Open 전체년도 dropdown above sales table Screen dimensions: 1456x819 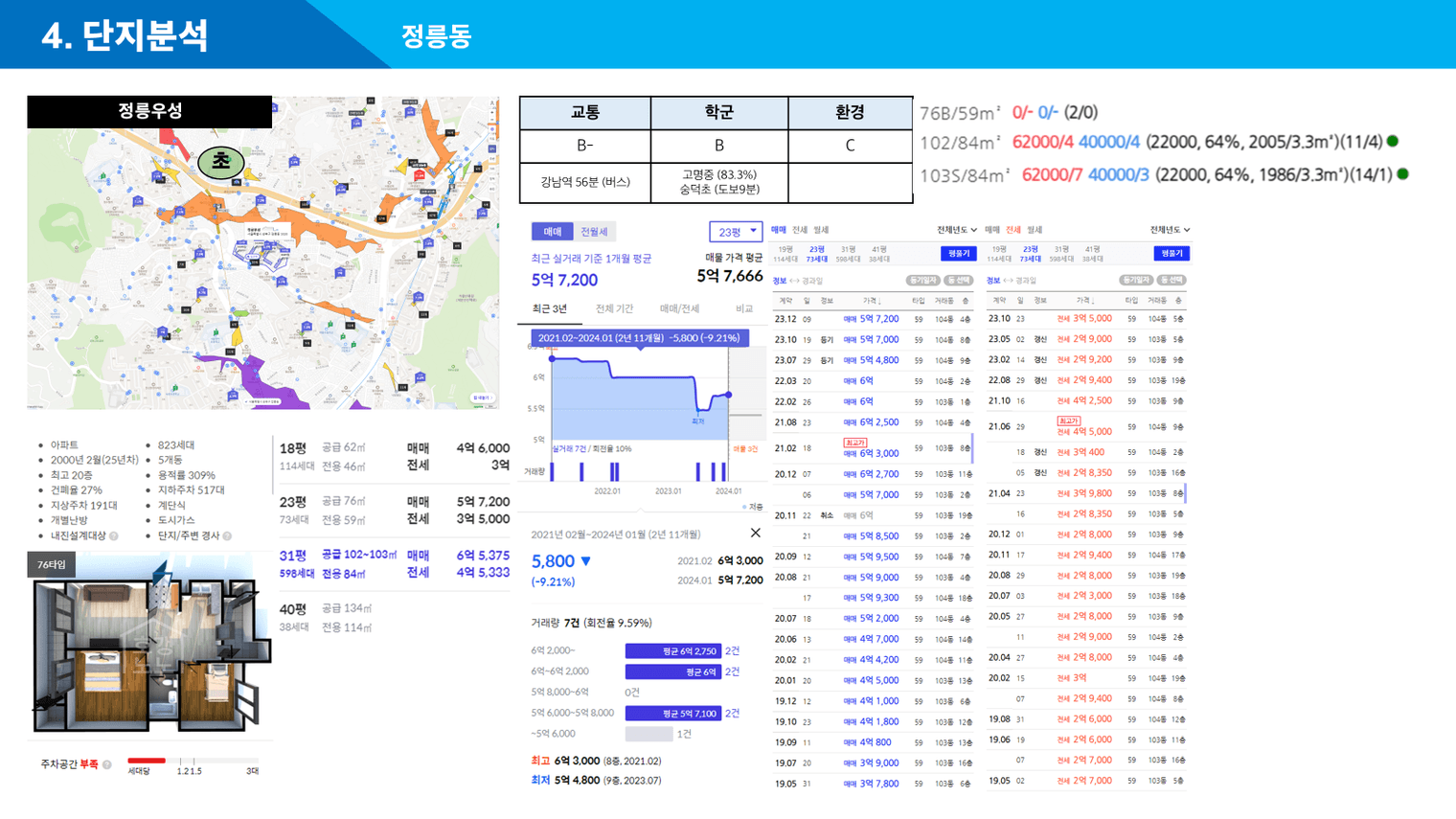point(956,230)
